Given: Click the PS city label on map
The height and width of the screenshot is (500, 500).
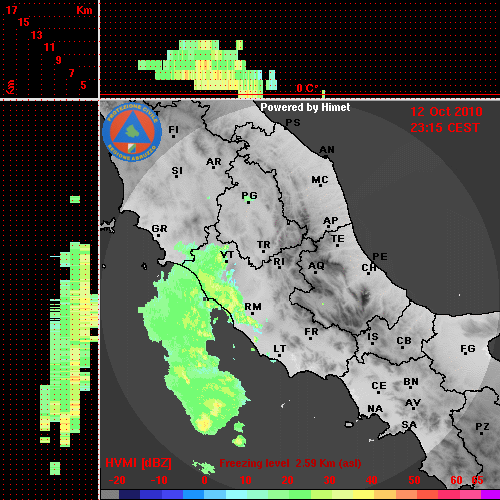Looking at the screenshot, I should tap(293, 123).
